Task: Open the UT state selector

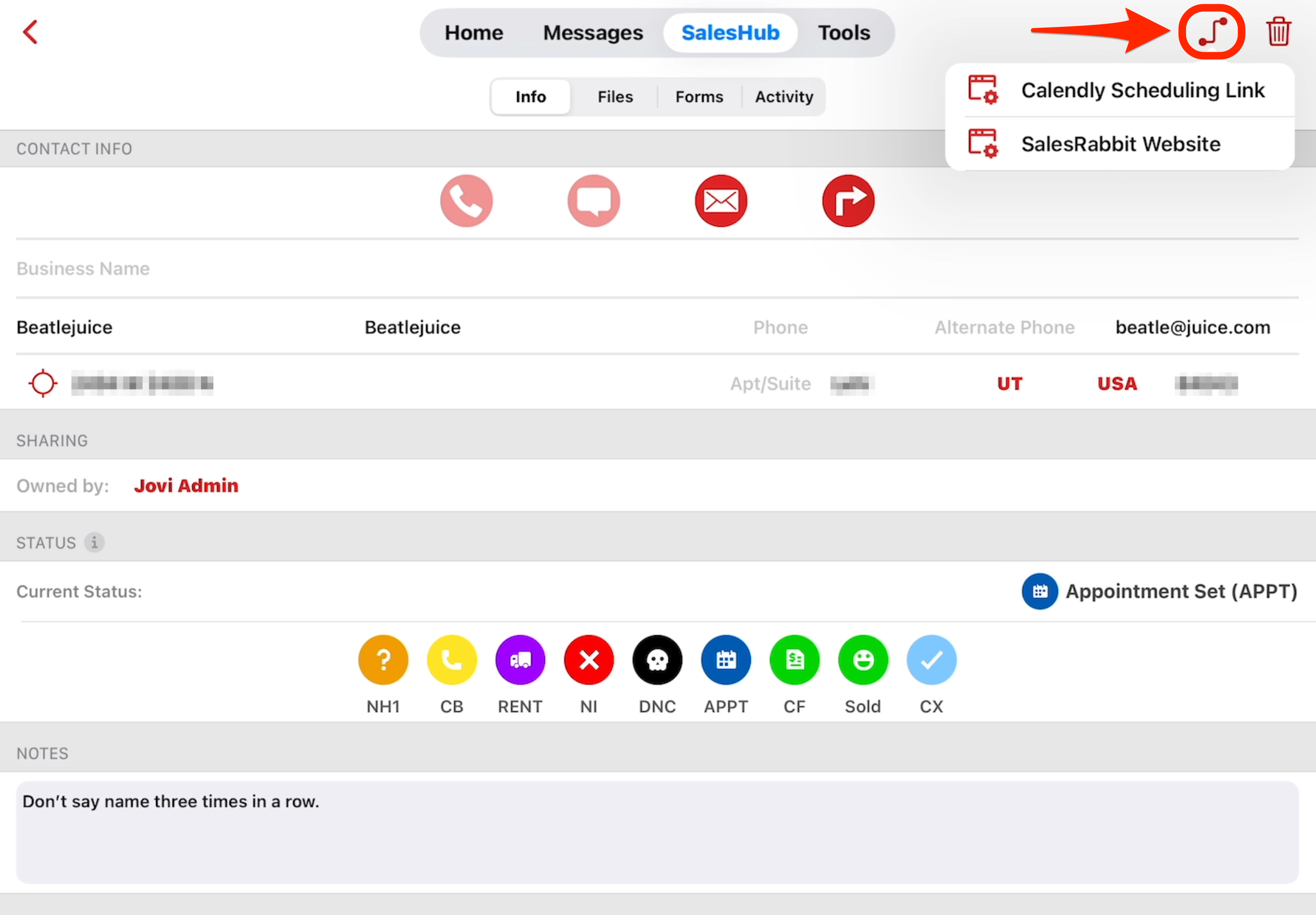Action: 1009,384
